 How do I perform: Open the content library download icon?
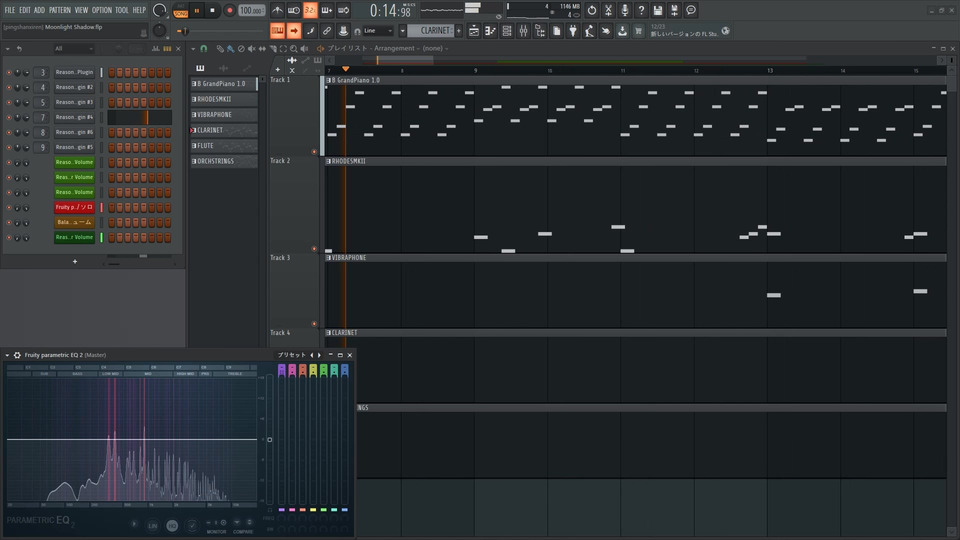point(622,31)
